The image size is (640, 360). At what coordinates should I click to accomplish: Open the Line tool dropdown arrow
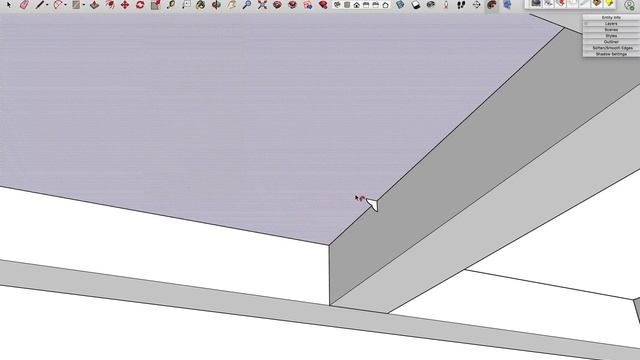point(47,5)
